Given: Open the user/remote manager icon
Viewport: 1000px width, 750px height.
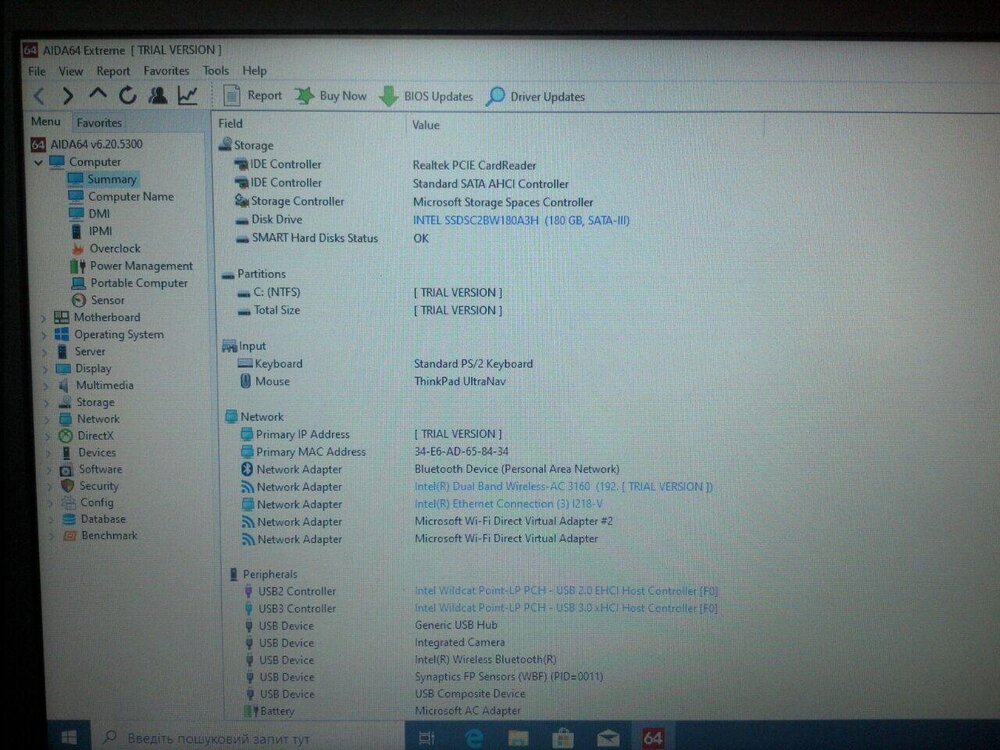Looking at the screenshot, I should click(157, 96).
